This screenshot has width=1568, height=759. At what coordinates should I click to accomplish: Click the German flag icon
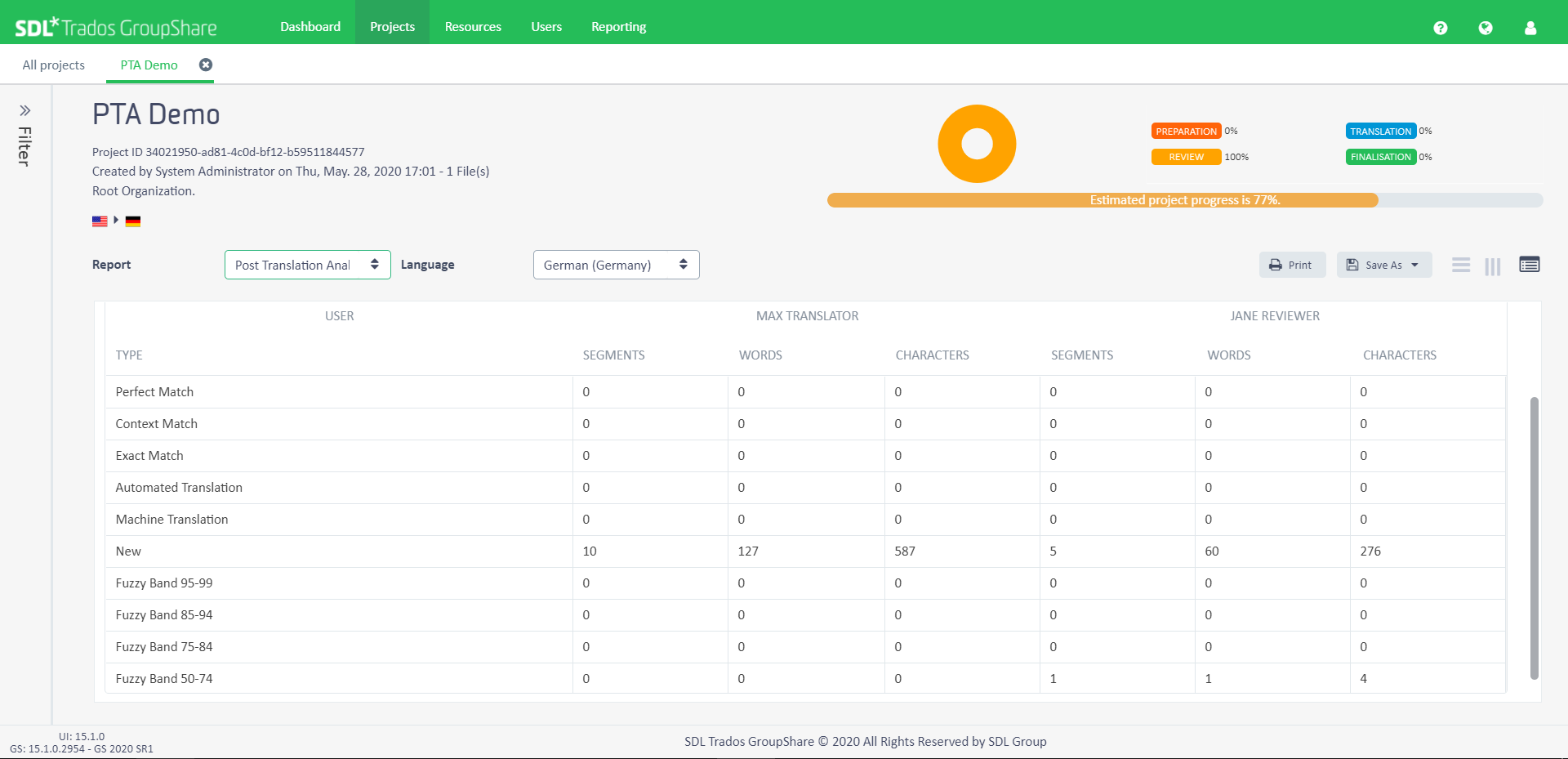pos(133,221)
